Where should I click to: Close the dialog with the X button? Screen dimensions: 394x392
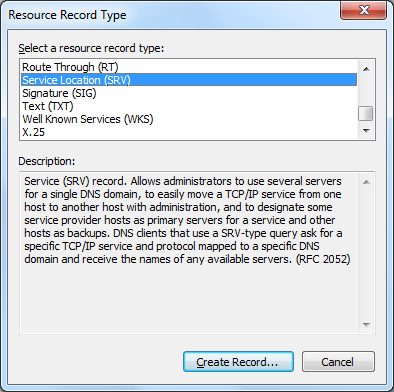click(364, 10)
